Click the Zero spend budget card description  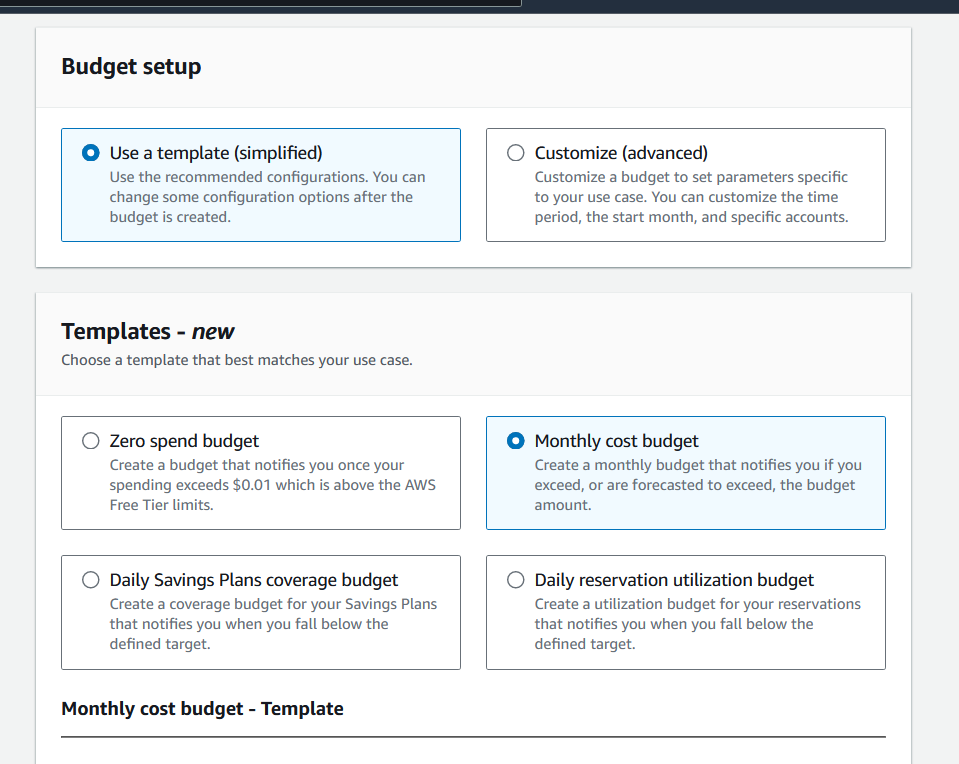click(273, 485)
